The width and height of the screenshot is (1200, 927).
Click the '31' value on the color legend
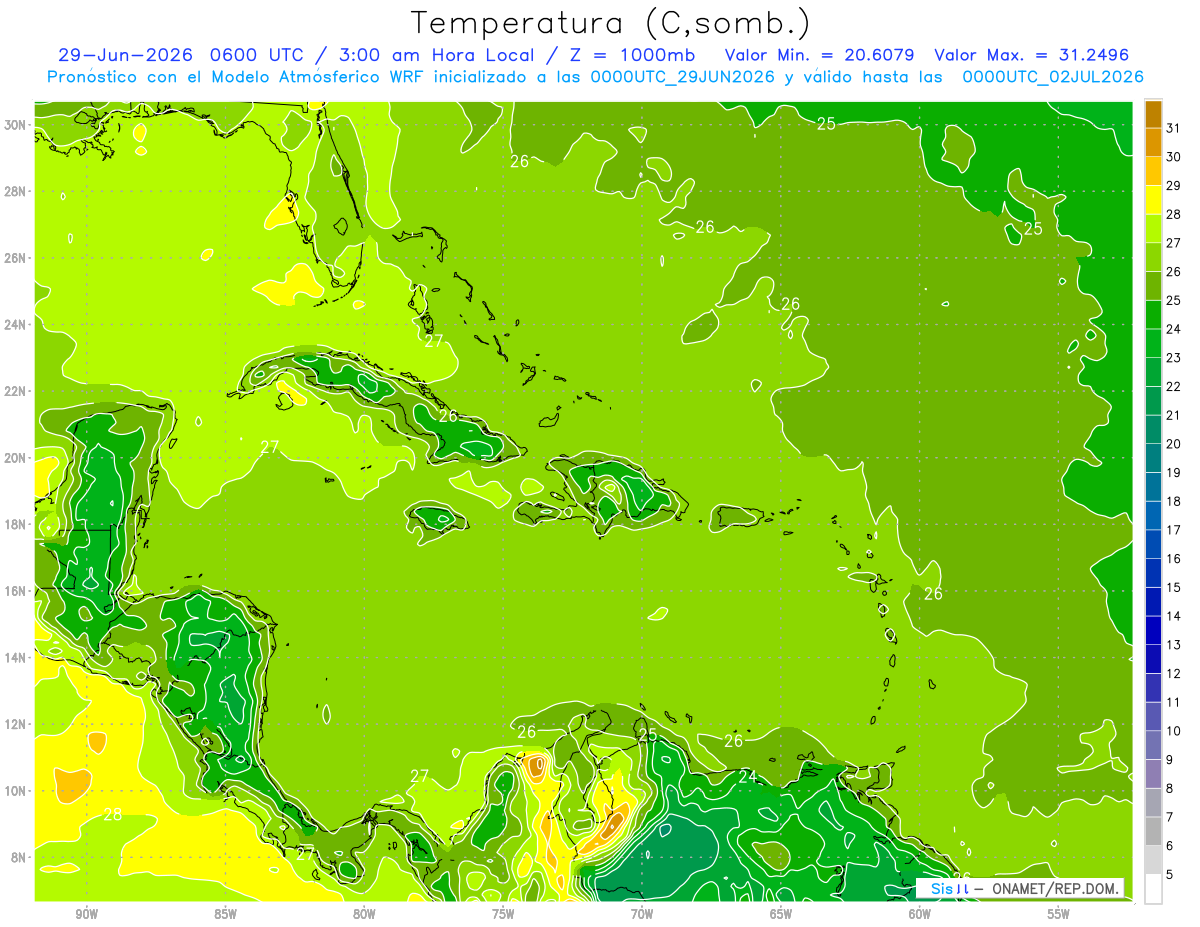click(x=1173, y=127)
